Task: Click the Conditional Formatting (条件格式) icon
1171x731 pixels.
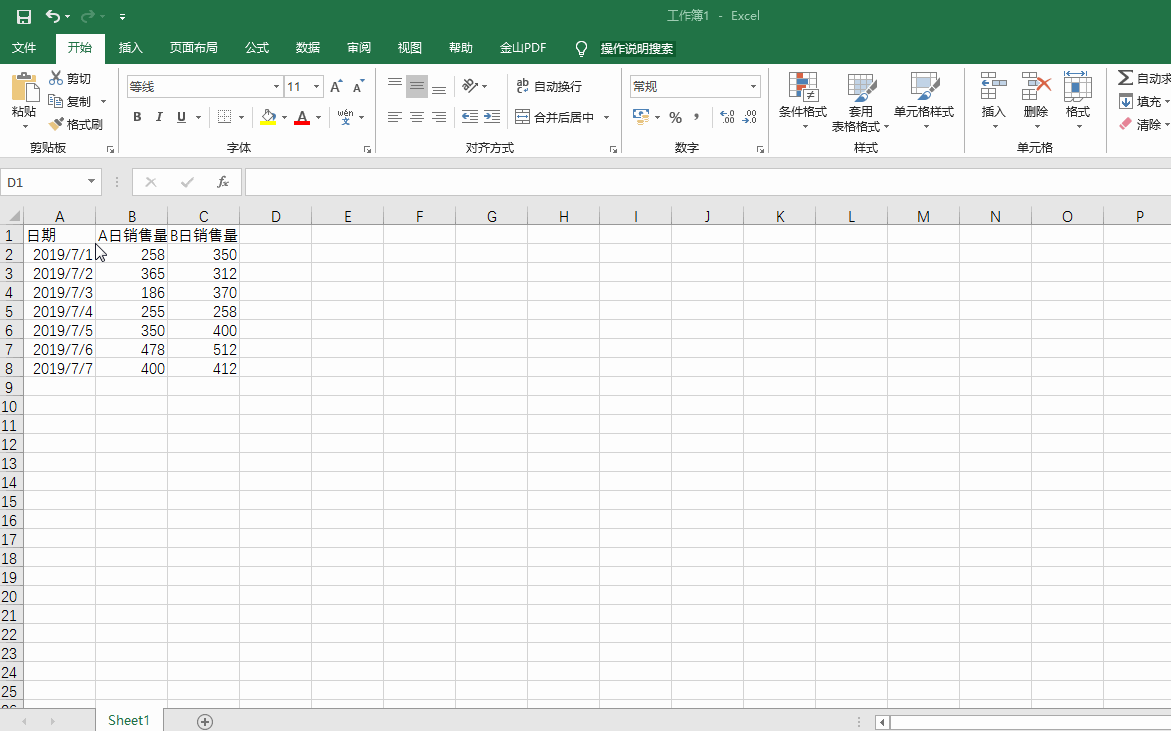Action: point(802,88)
